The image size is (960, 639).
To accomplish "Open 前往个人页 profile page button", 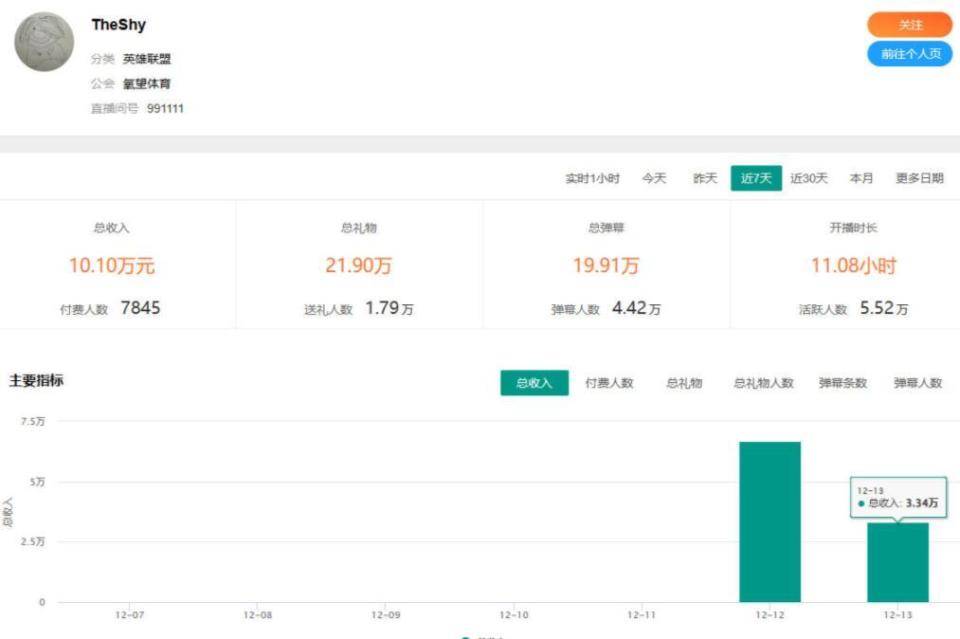I will pos(909,54).
